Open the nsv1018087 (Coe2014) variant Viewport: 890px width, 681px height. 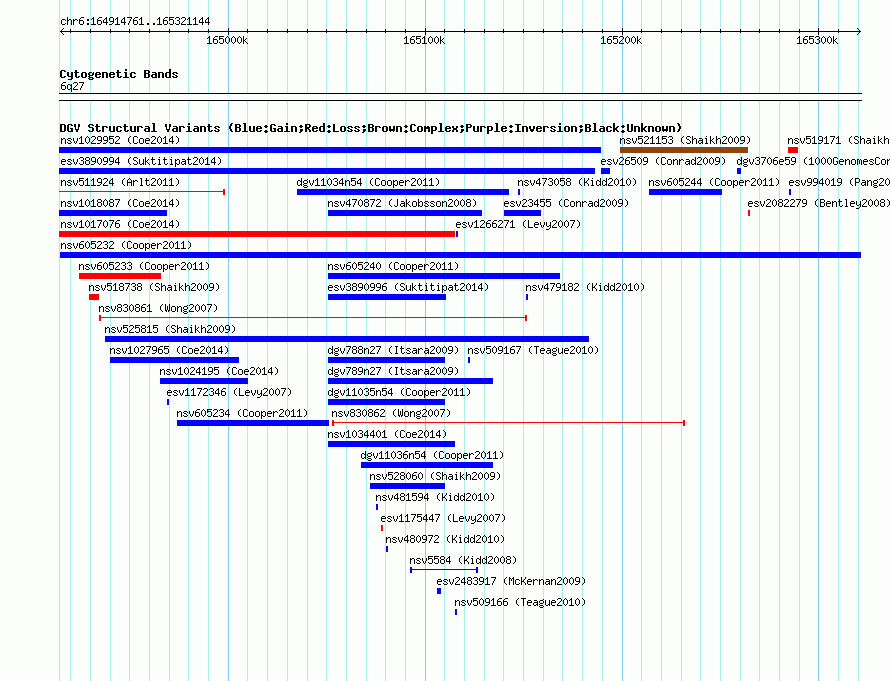[x=120, y=203]
